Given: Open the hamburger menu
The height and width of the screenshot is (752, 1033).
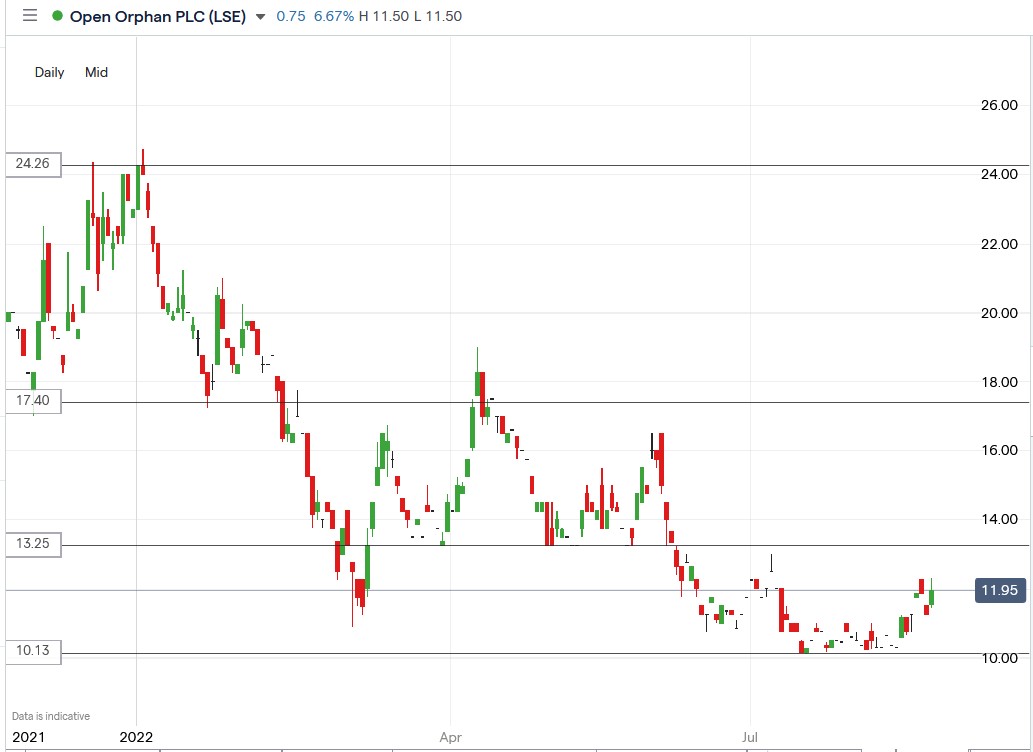Looking at the screenshot, I should 28,16.
